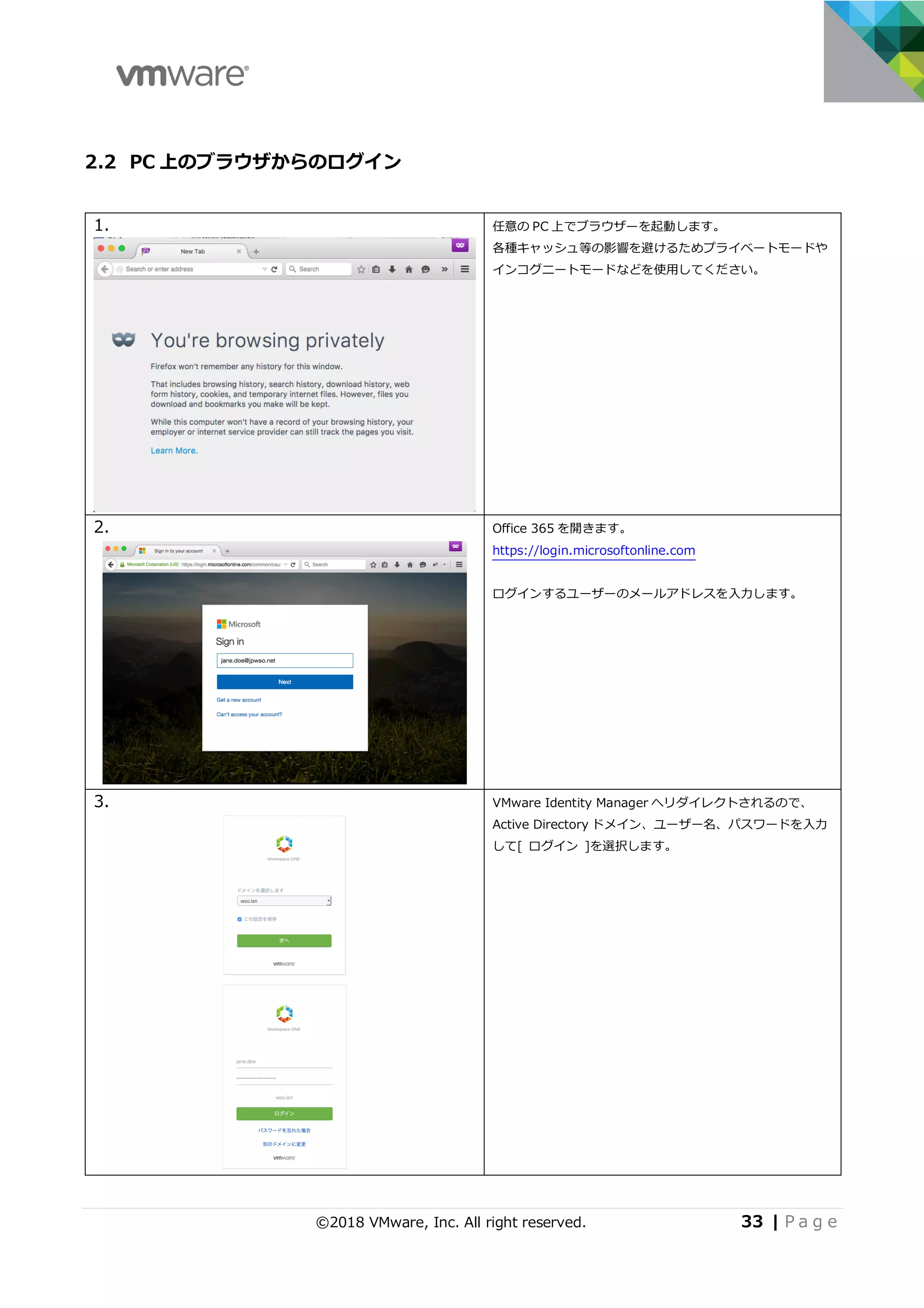Click jane.doe@jpwso.net email field
Image resolution: width=924 pixels, height=1308 pixels.
click(x=285, y=660)
